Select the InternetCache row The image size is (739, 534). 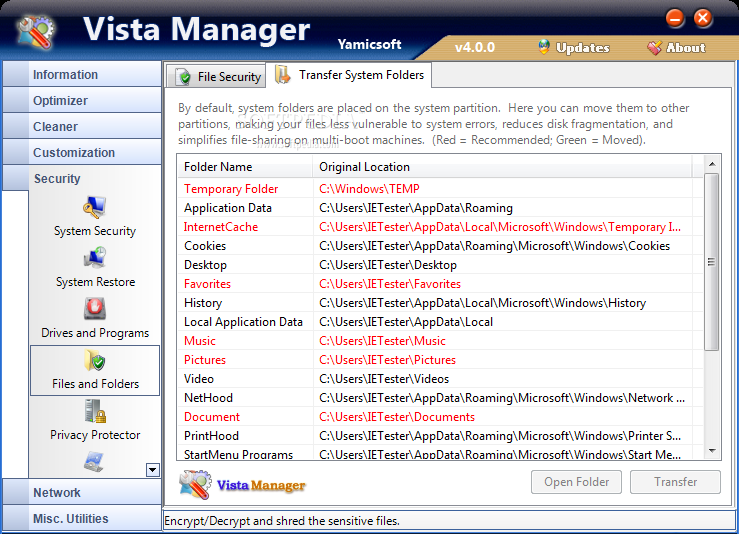pyautogui.click(x=441, y=227)
